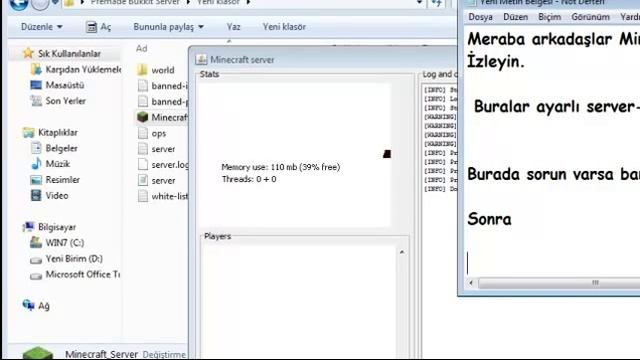Select the world folder icon

coord(142,70)
